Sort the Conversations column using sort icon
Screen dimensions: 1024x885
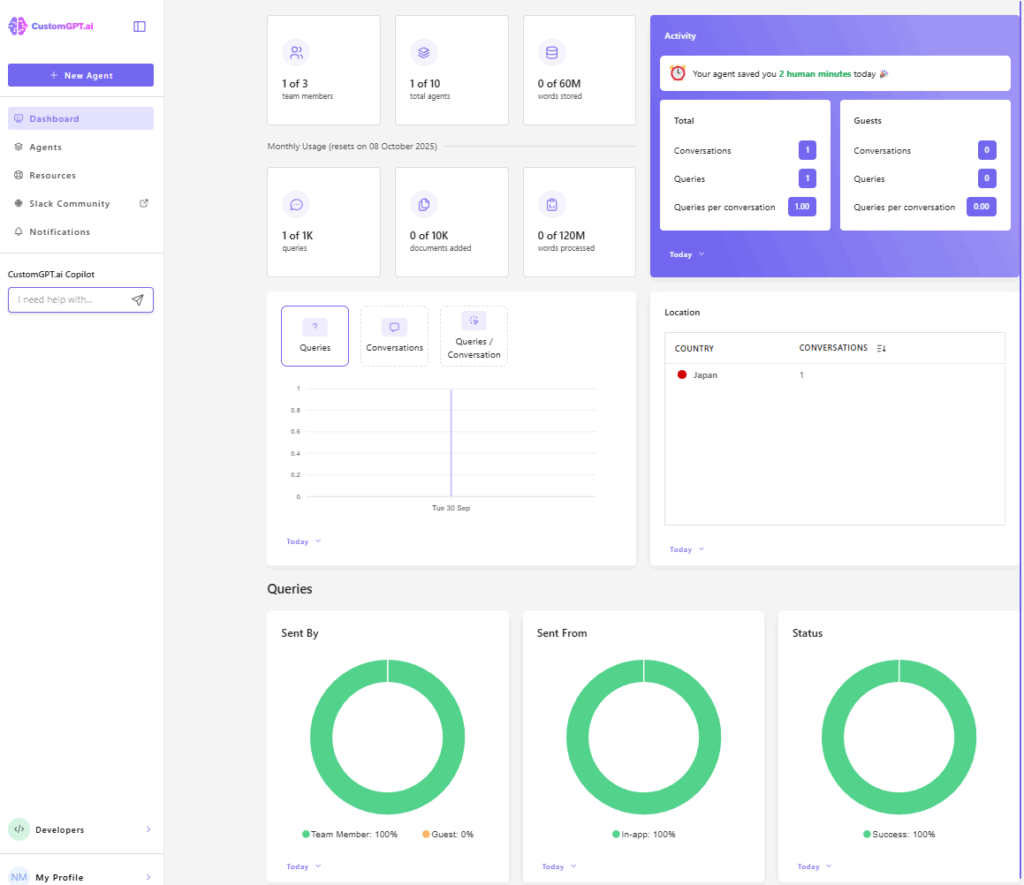(x=881, y=349)
